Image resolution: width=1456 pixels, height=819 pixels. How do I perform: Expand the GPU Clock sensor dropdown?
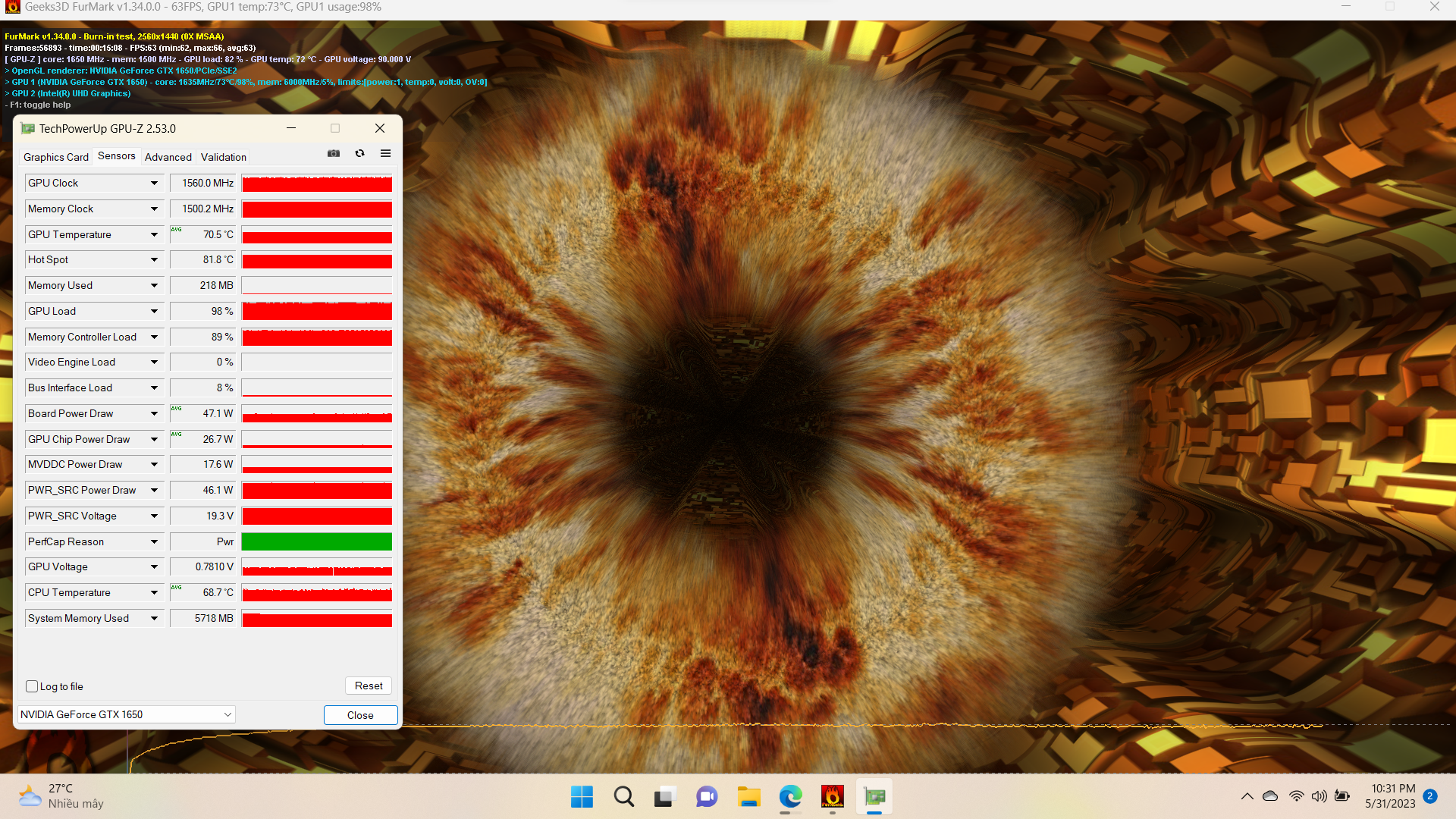(154, 183)
